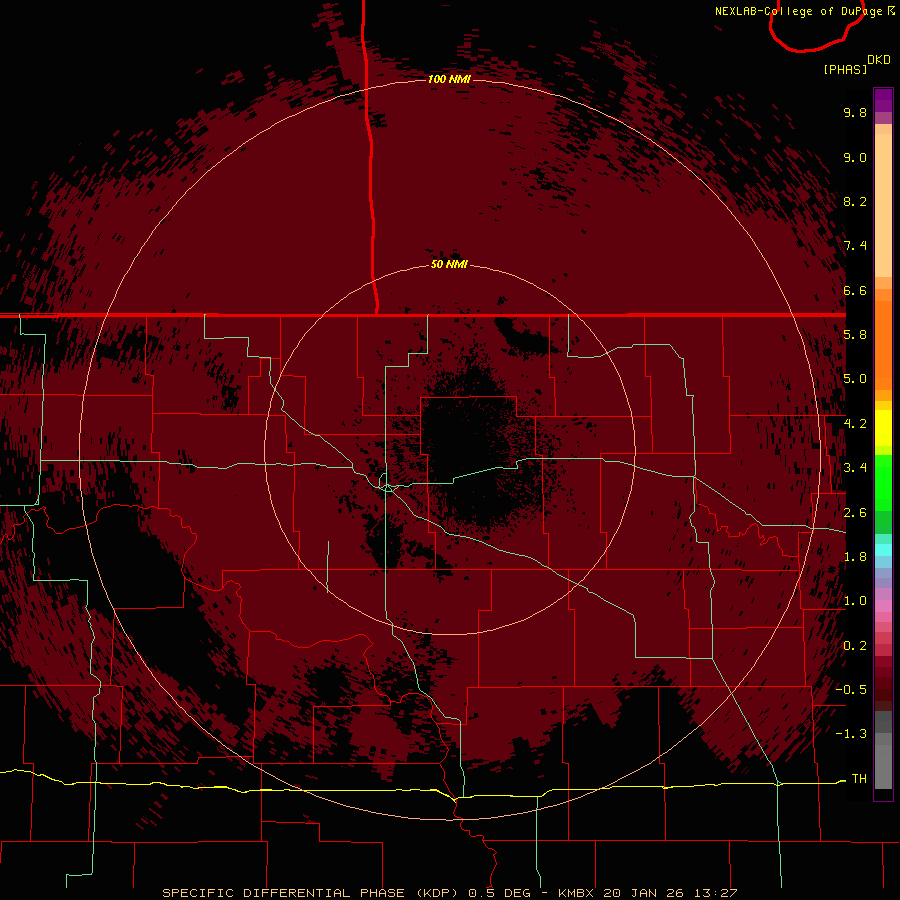Click the gray segment of the color bar
Image resolution: width=900 pixels, height=900 pixels.
click(883, 750)
